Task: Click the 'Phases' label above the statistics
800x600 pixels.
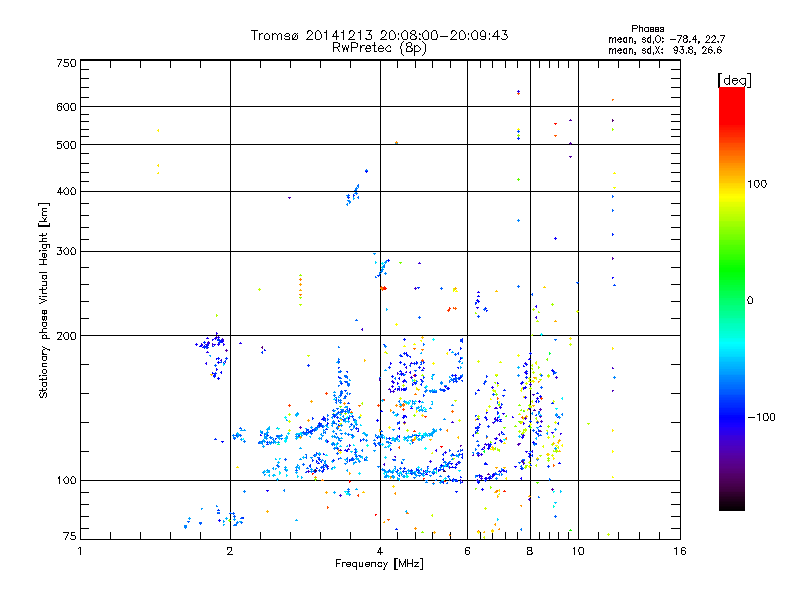Action: click(x=647, y=29)
